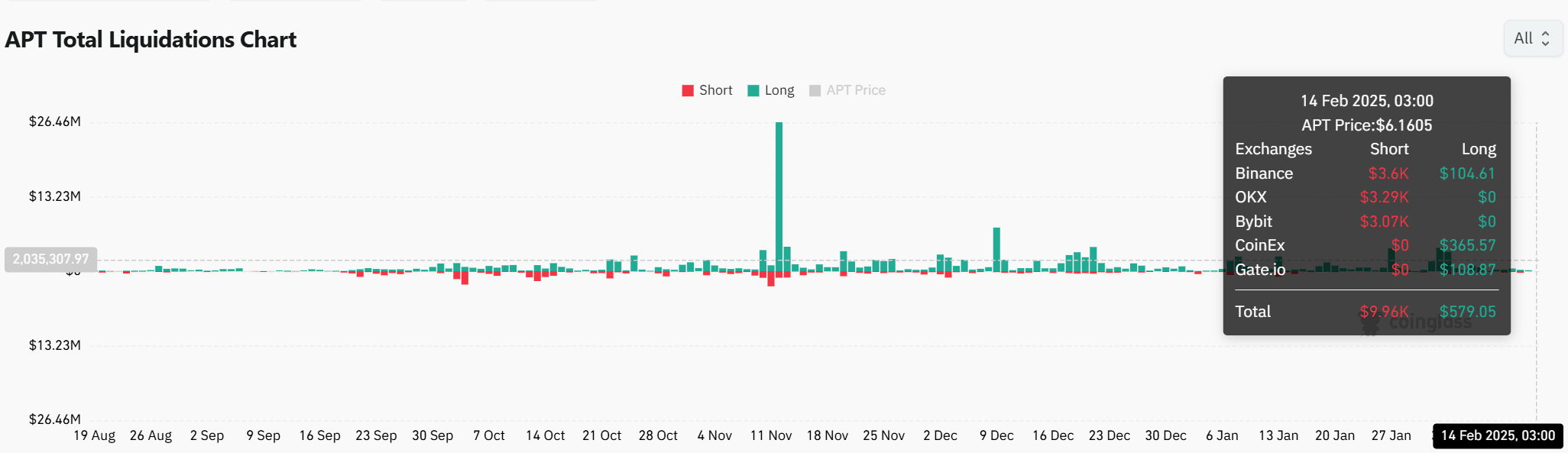Click the Total row in the tooltip
Screen dimensions: 1568x453
pos(1365,312)
